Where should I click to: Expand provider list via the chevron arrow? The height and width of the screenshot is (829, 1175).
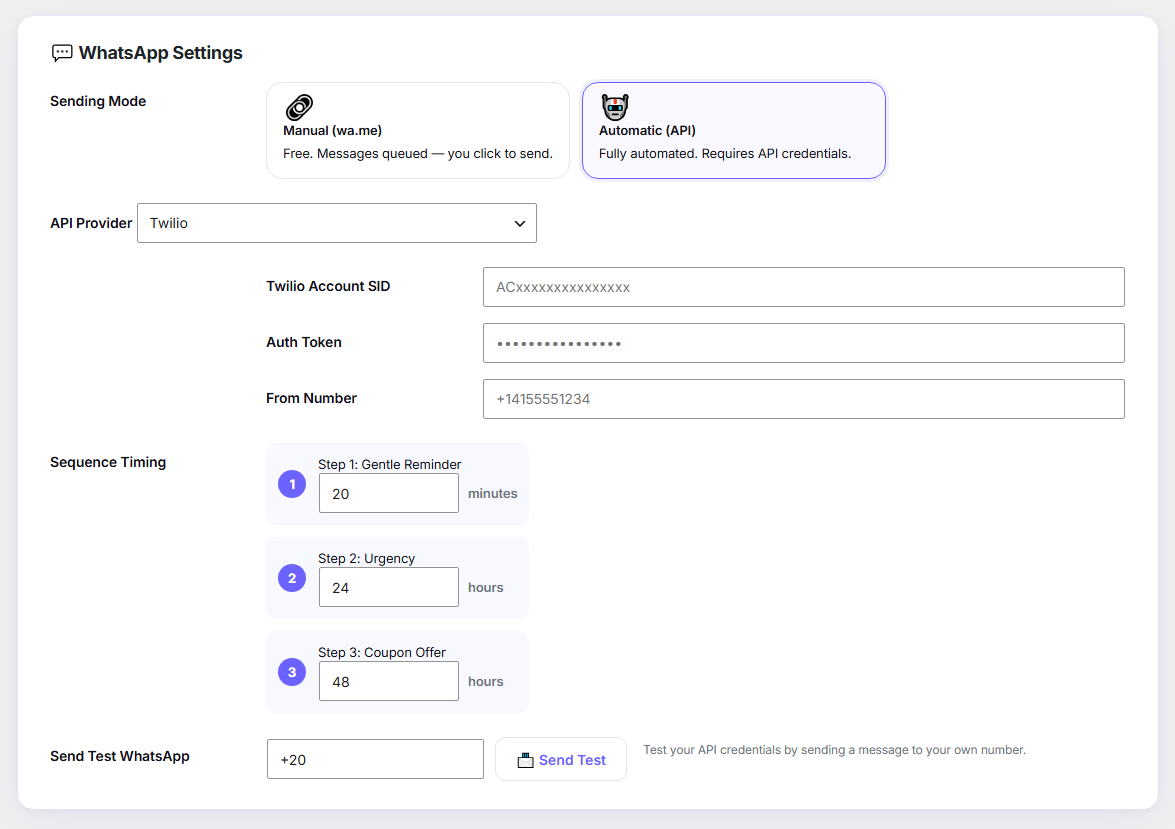519,223
